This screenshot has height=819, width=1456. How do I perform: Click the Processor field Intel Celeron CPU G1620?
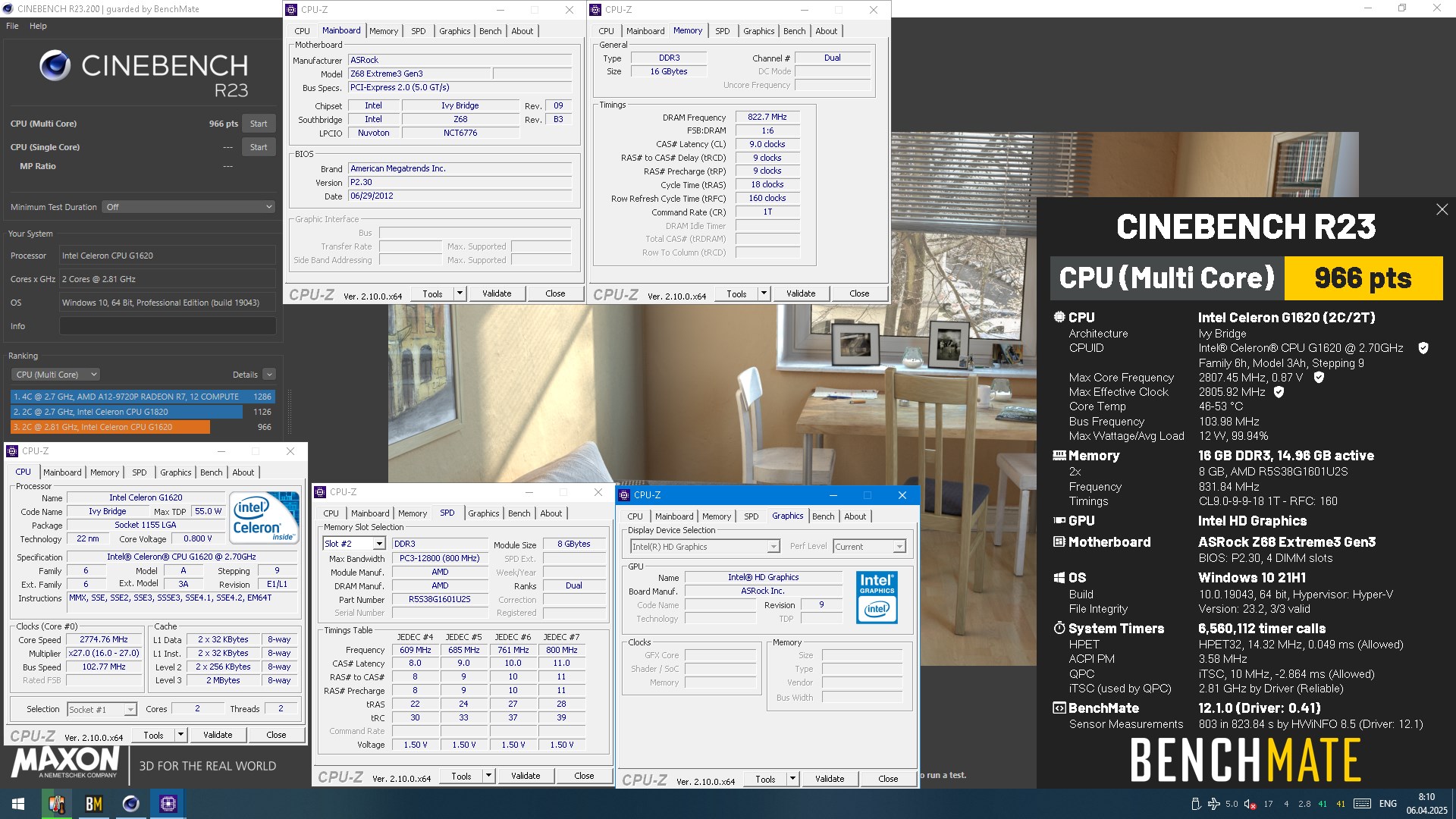(168, 256)
